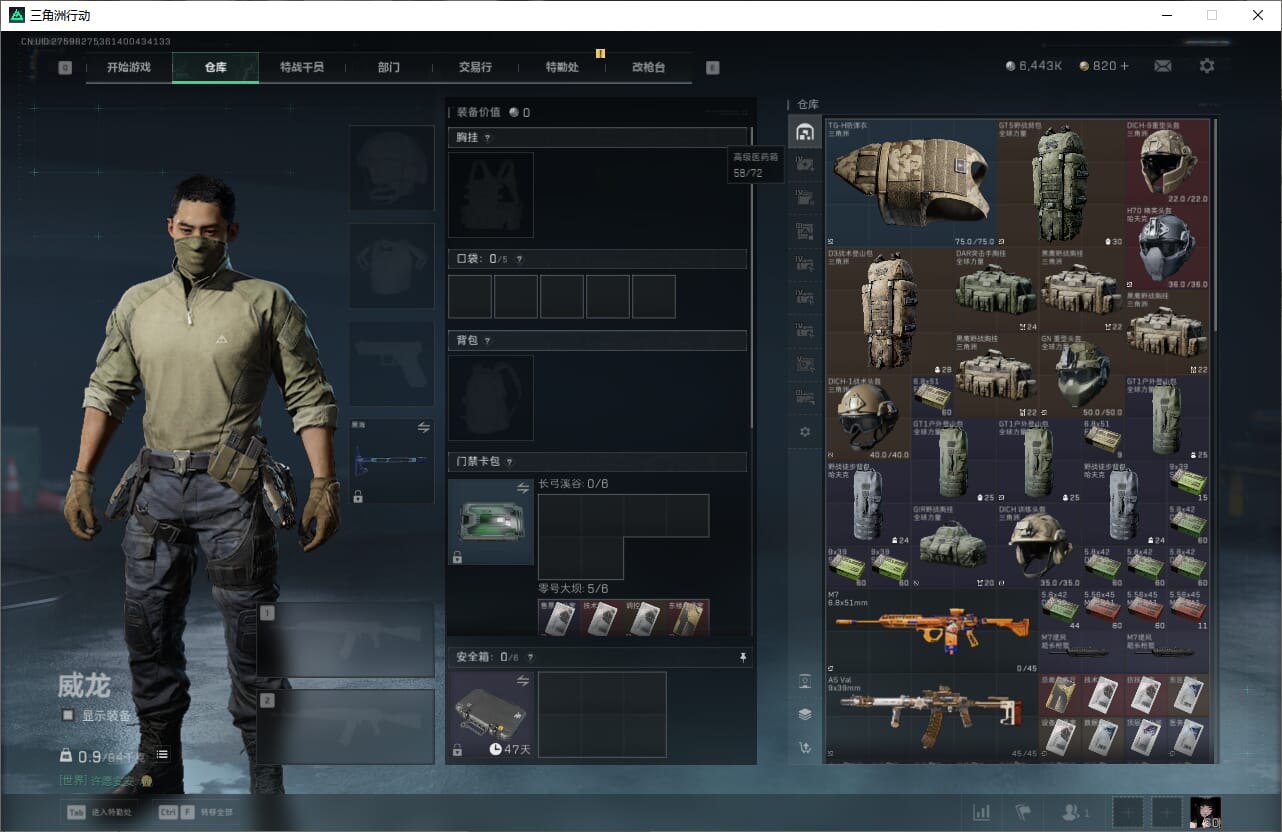Image resolution: width=1282 pixels, height=832 pixels.
Task: Show help for 门禁卡包 section
Action: pyautogui.click(x=509, y=462)
